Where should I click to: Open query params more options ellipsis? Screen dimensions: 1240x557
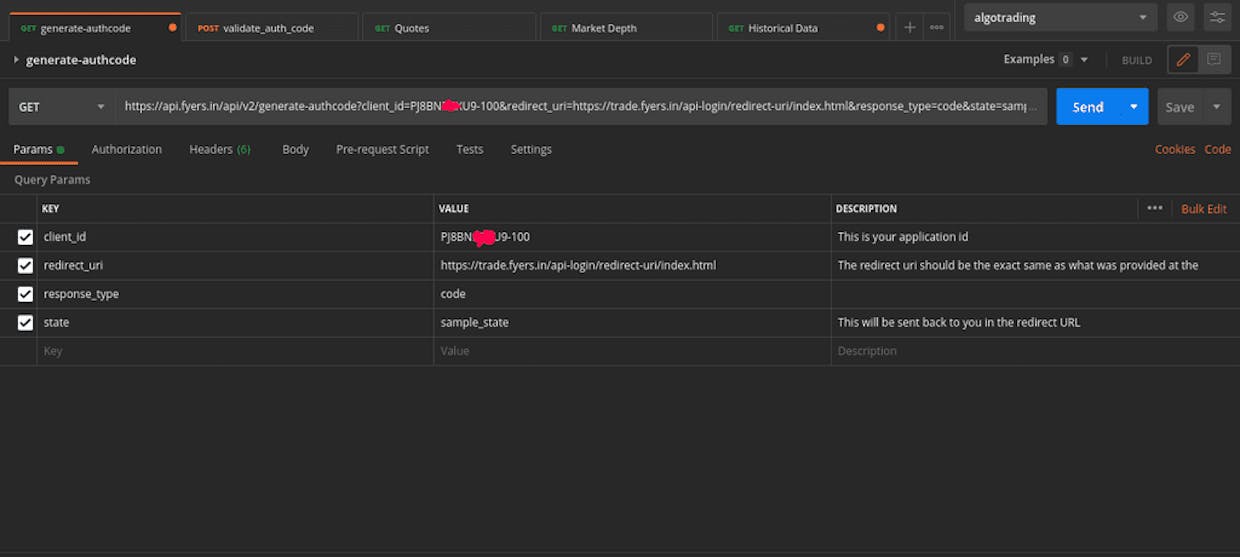point(1154,208)
